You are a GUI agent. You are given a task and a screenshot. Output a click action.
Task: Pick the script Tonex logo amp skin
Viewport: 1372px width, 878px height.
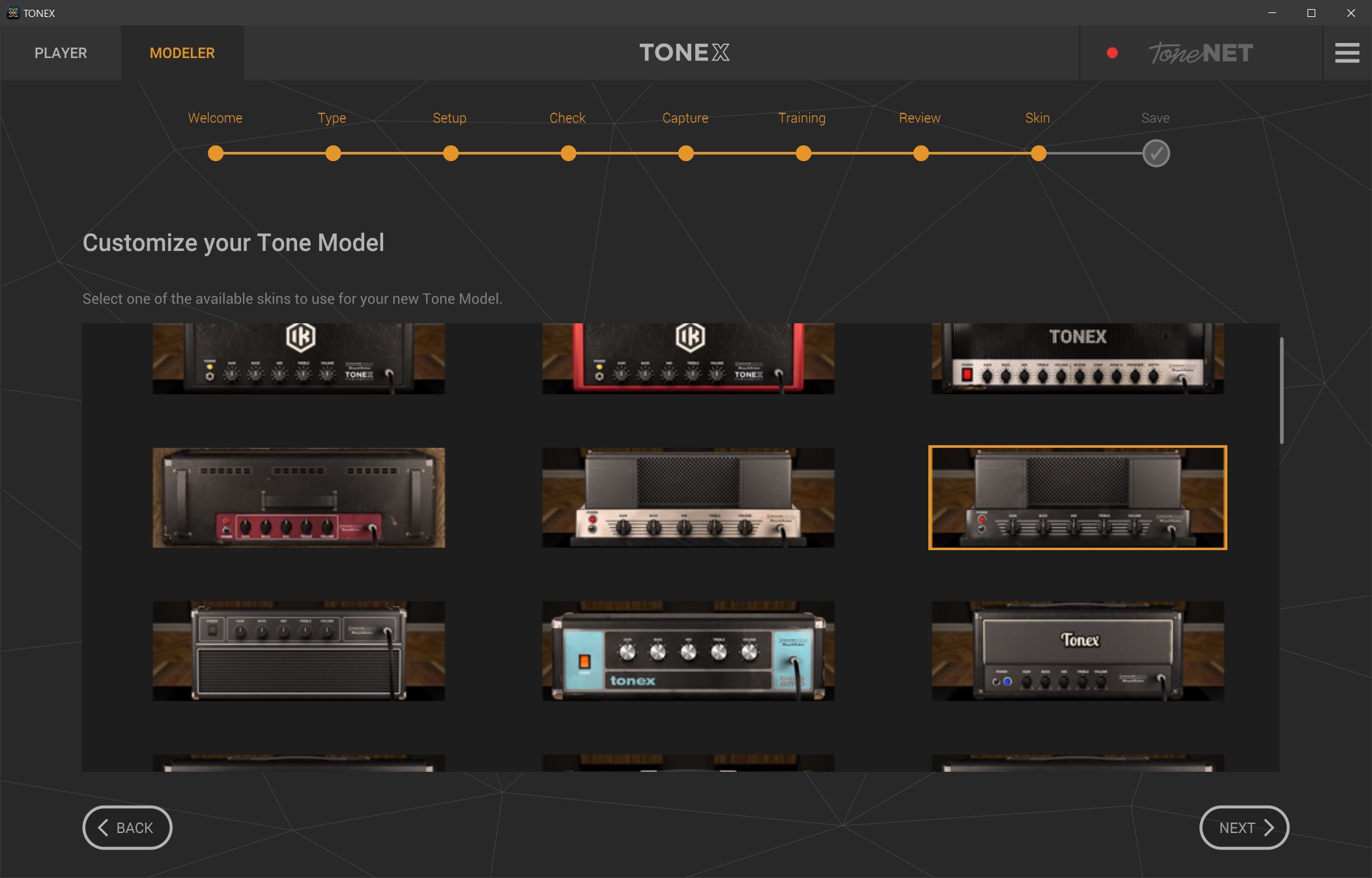tap(1078, 651)
